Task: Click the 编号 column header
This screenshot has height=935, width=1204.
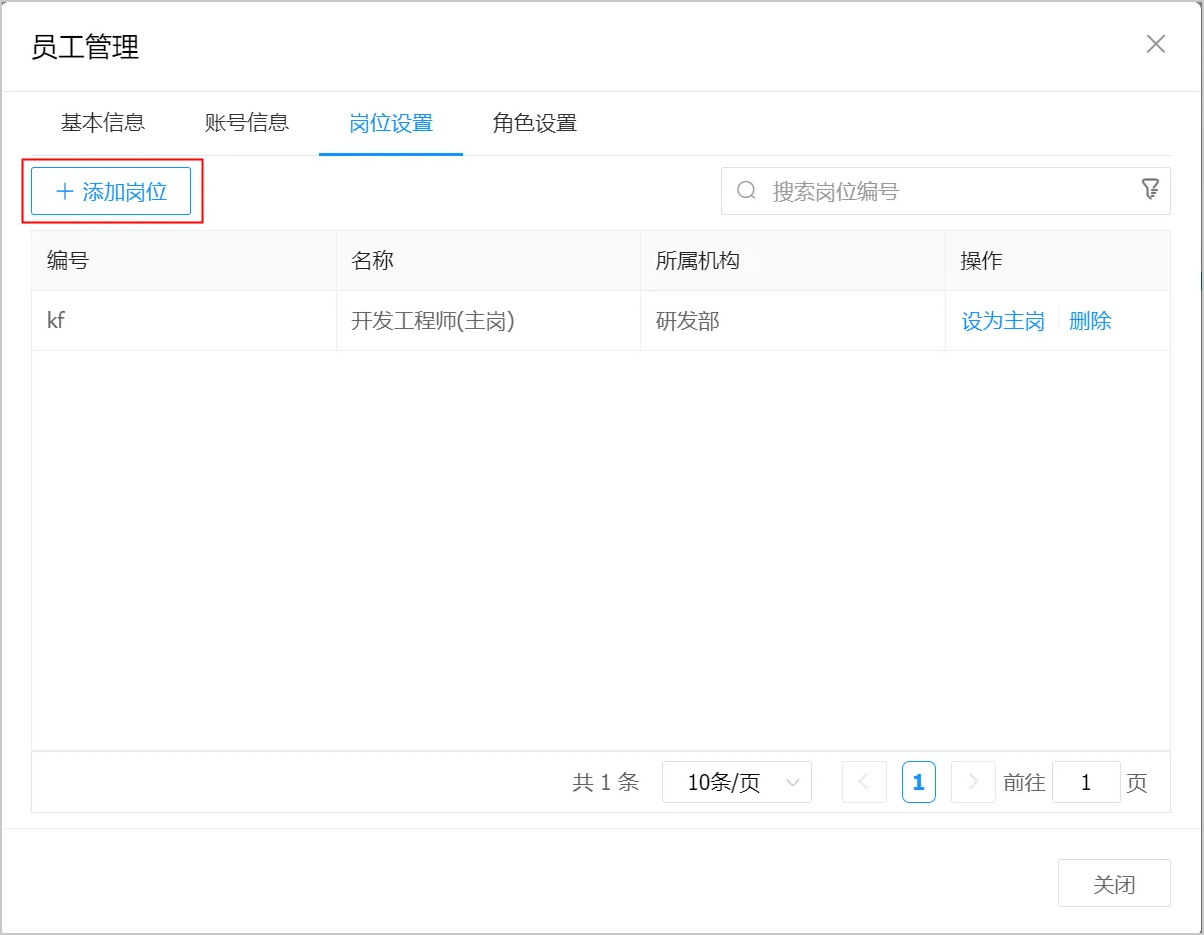Action: pyautogui.click(x=68, y=261)
